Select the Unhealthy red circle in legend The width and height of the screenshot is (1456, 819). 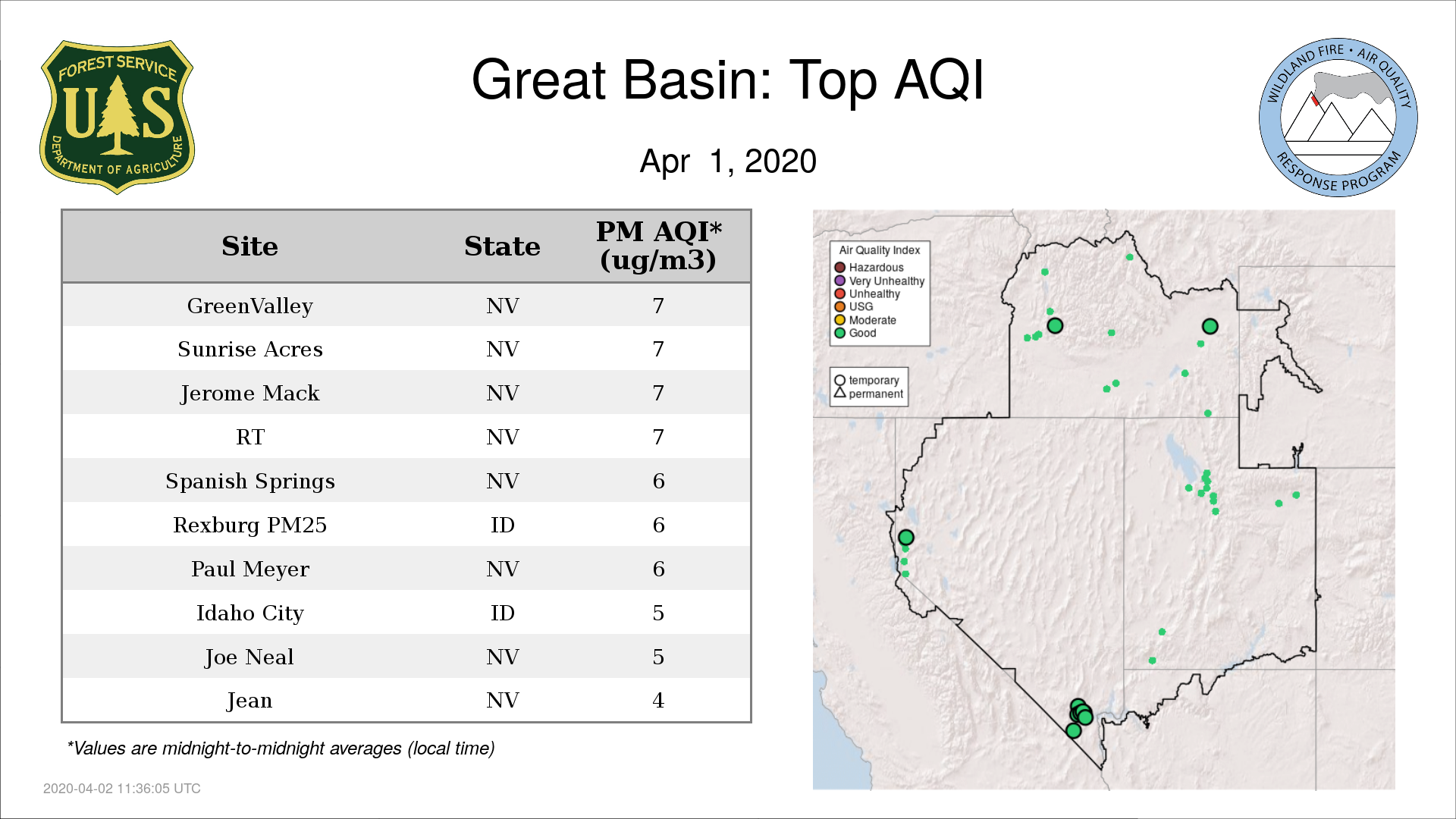click(839, 293)
